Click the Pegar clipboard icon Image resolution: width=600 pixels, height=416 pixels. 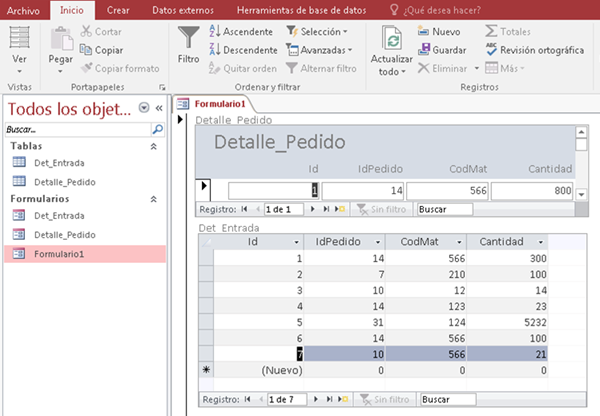pos(60,40)
